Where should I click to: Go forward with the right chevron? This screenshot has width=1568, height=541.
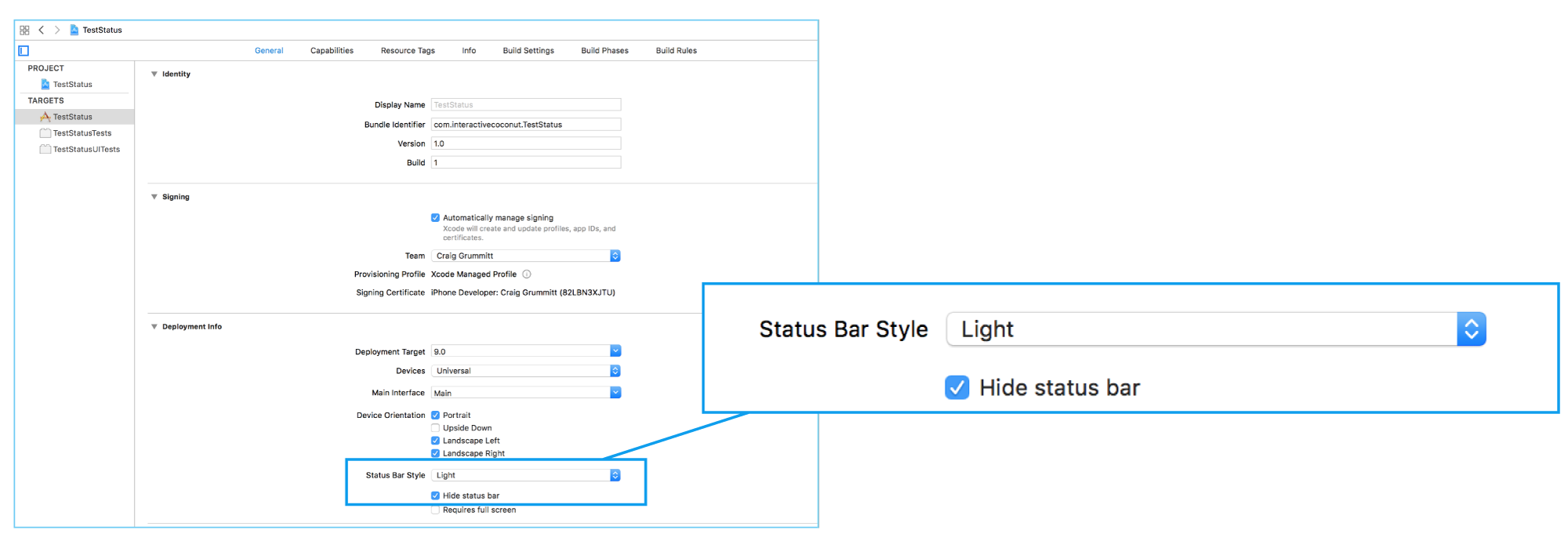(x=57, y=30)
